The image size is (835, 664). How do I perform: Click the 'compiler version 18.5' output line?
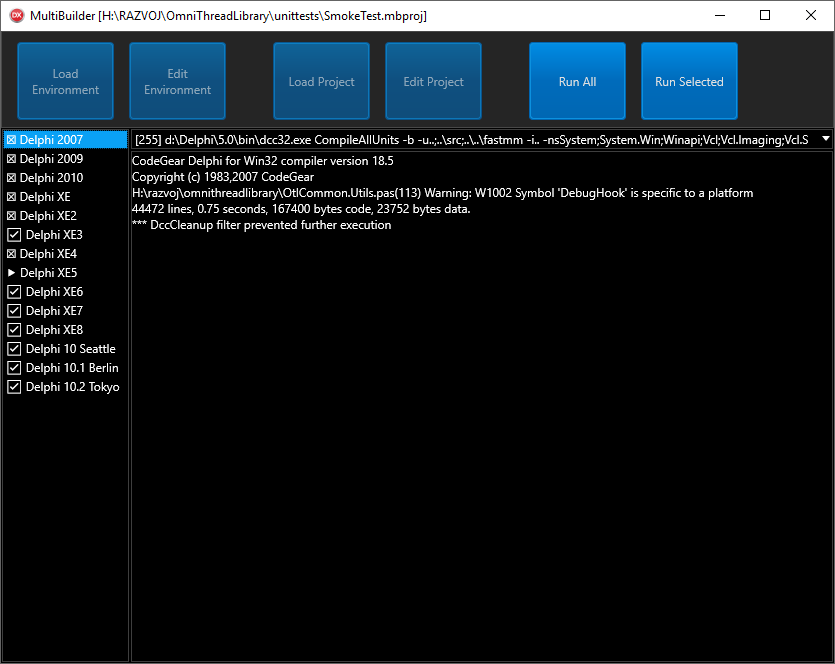tap(263, 161)
